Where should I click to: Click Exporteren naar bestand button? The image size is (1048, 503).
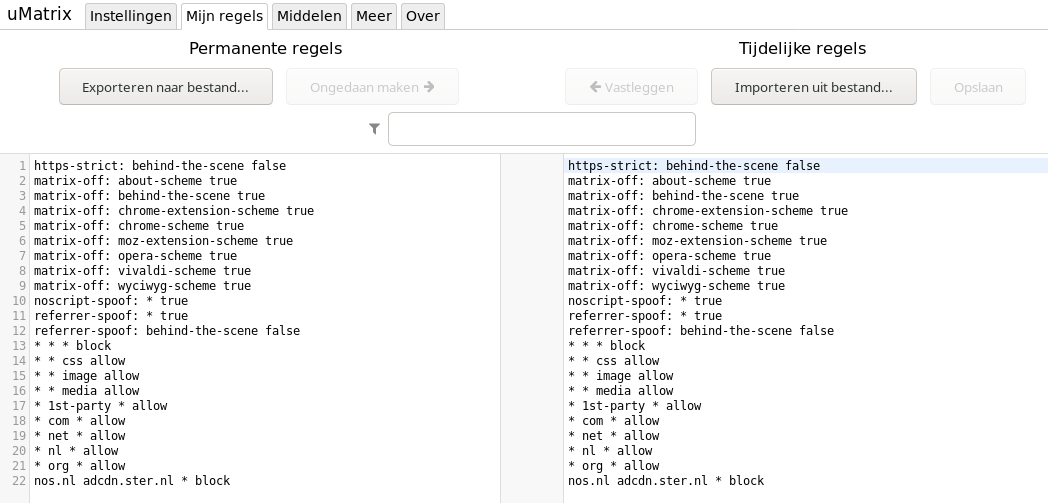165,87
